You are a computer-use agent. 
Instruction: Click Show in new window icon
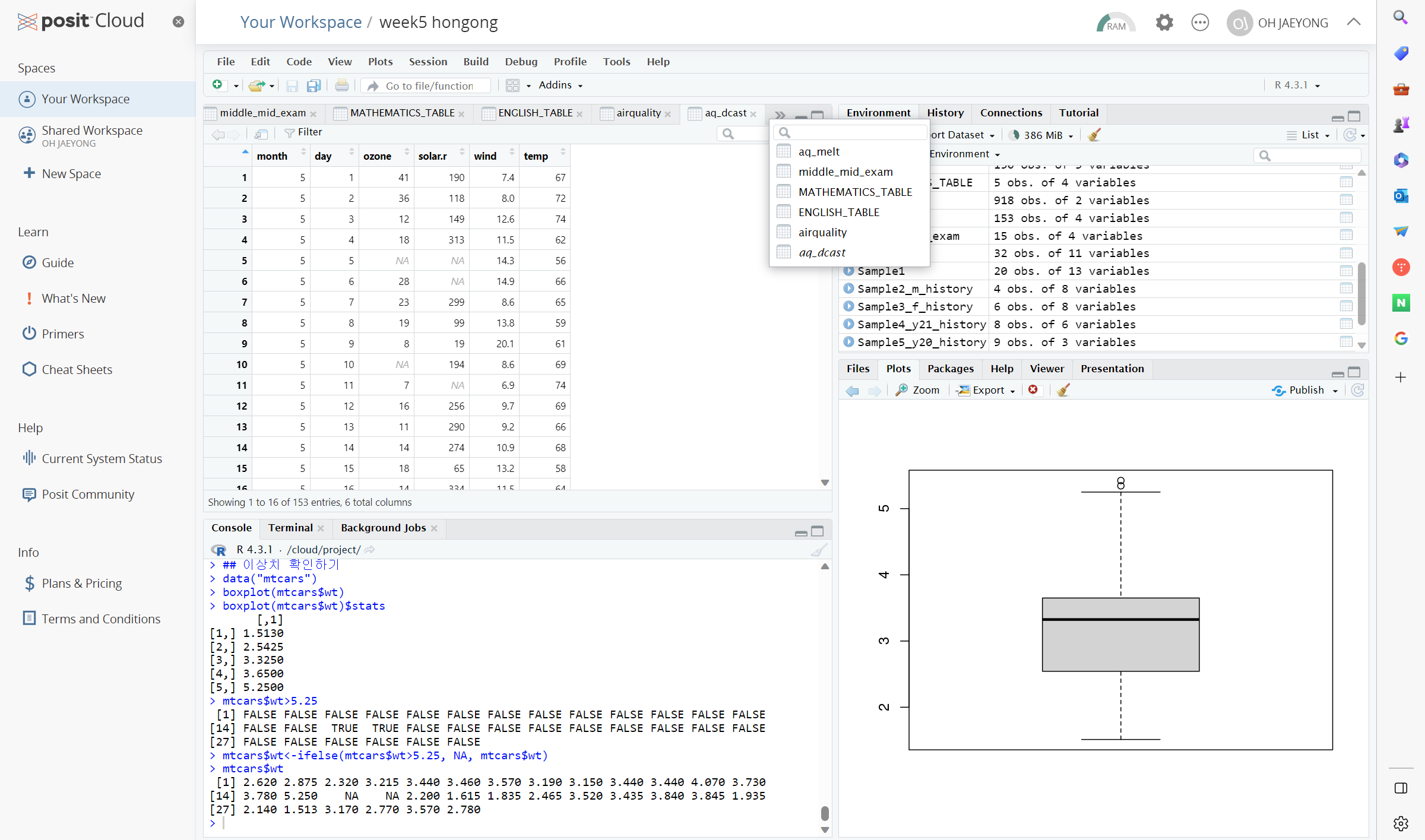(x=261, y=133)
